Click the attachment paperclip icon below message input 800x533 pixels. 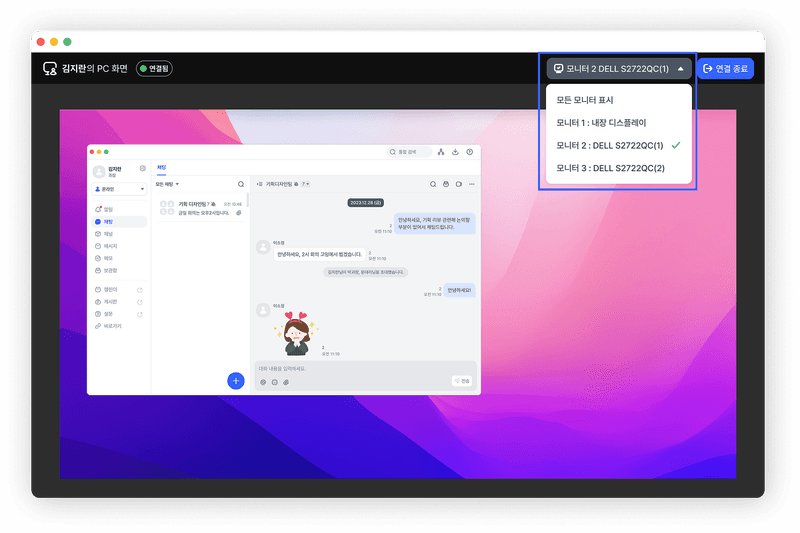[x=285, y=381]
